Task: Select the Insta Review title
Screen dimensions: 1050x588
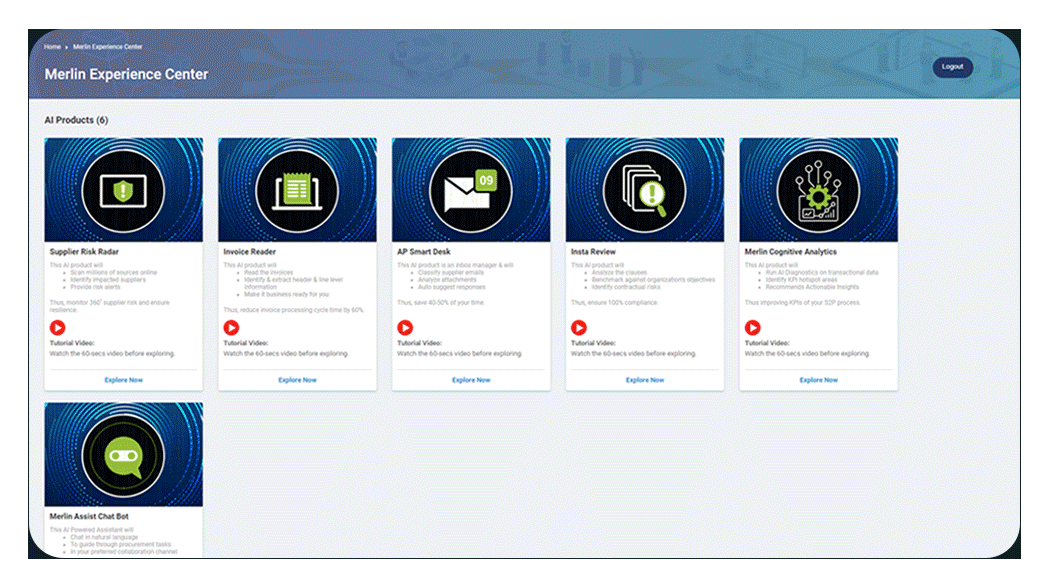Action: 593,252
